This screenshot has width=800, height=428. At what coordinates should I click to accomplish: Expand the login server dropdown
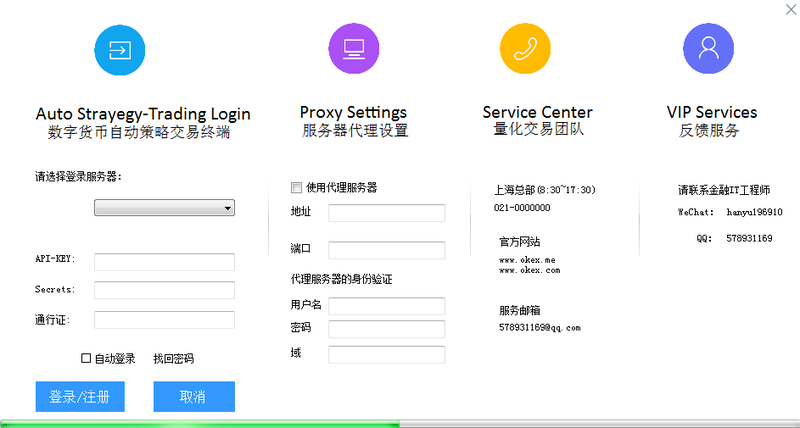tap(164, 208)
